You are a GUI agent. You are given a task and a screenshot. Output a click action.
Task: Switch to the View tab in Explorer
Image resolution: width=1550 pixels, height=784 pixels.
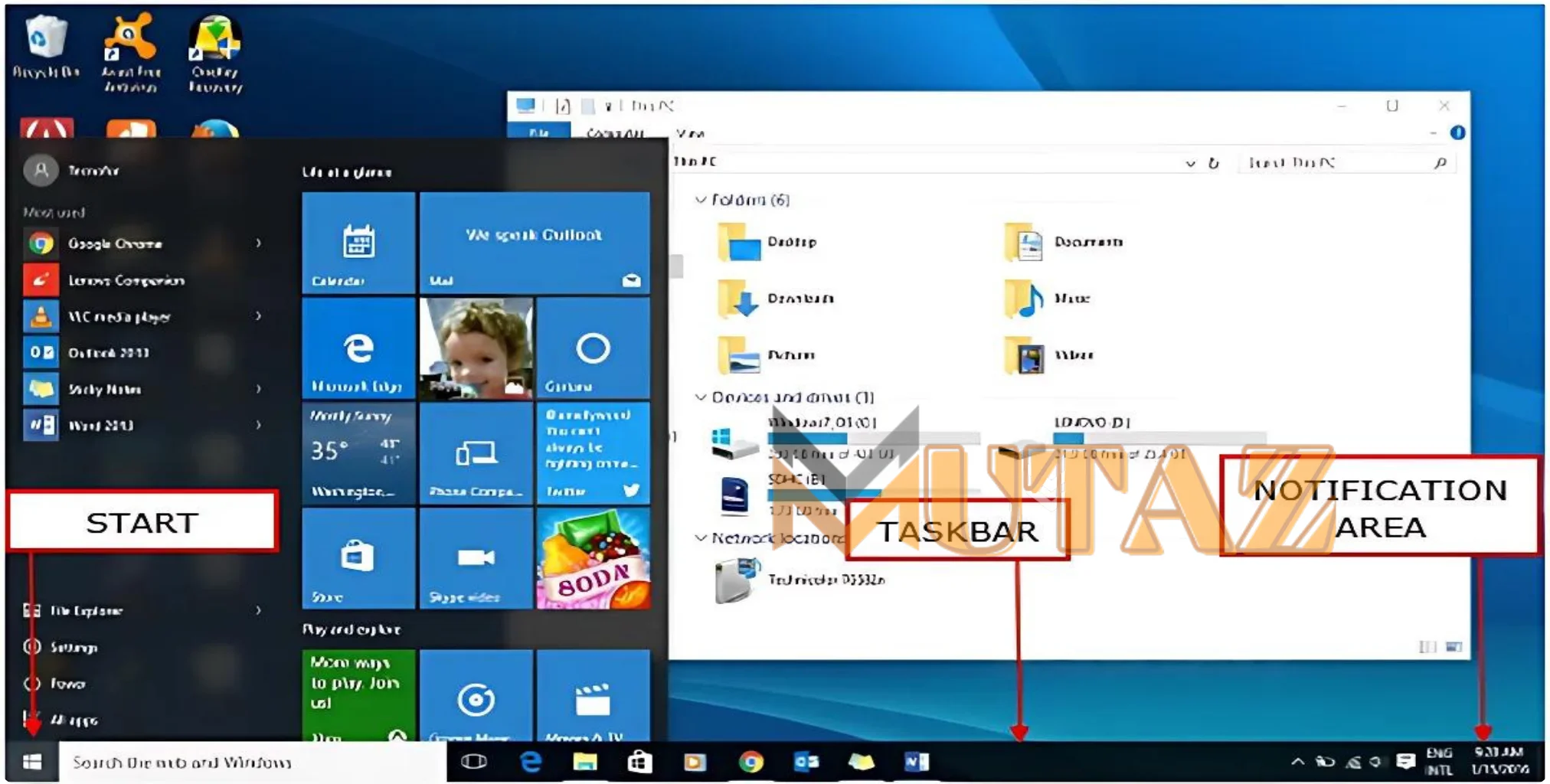pos(690,133)
